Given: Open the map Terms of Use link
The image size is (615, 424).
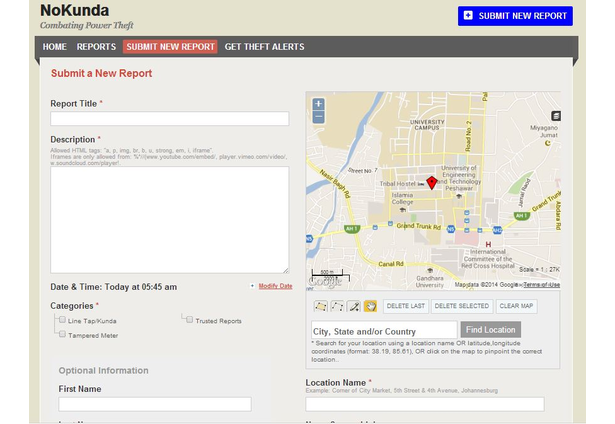Looking at the screenshot, I should click(542, 285).
